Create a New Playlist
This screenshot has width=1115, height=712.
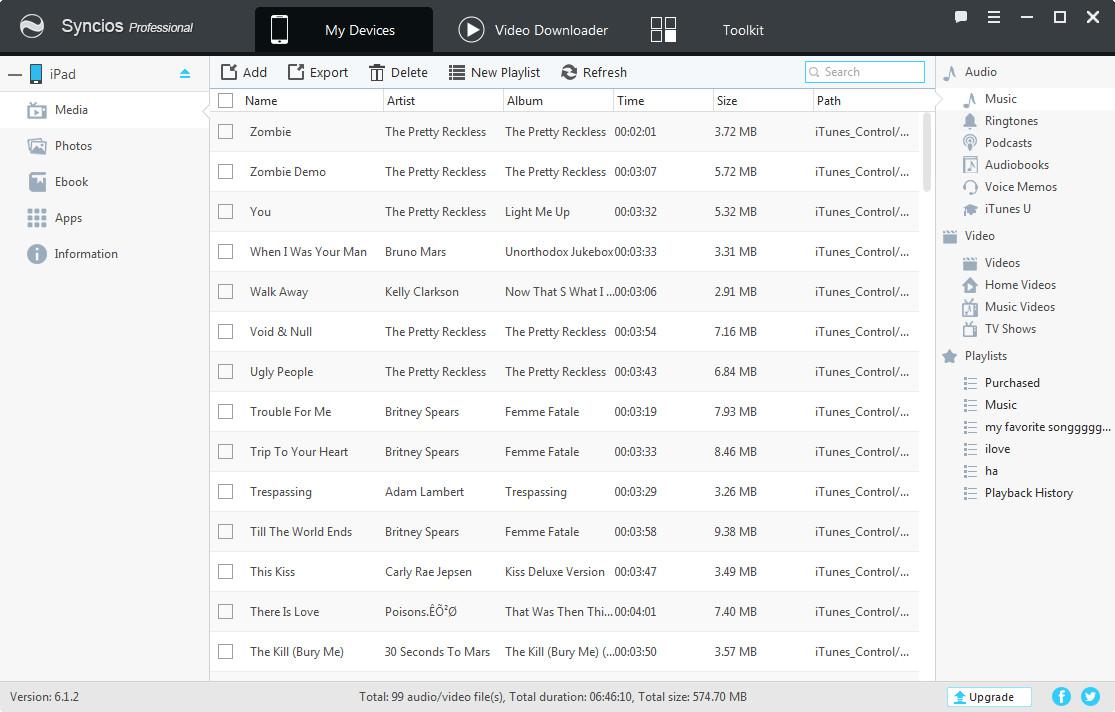click(494, 73)
